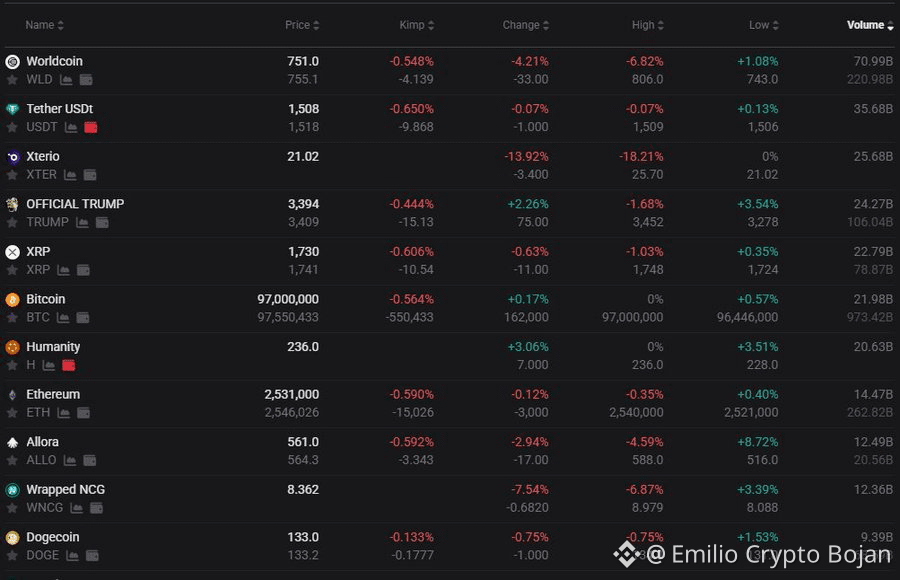Viewport: 900px width, 580px height.
Task: Sort the table by Price column
Action: click(302, 25)
